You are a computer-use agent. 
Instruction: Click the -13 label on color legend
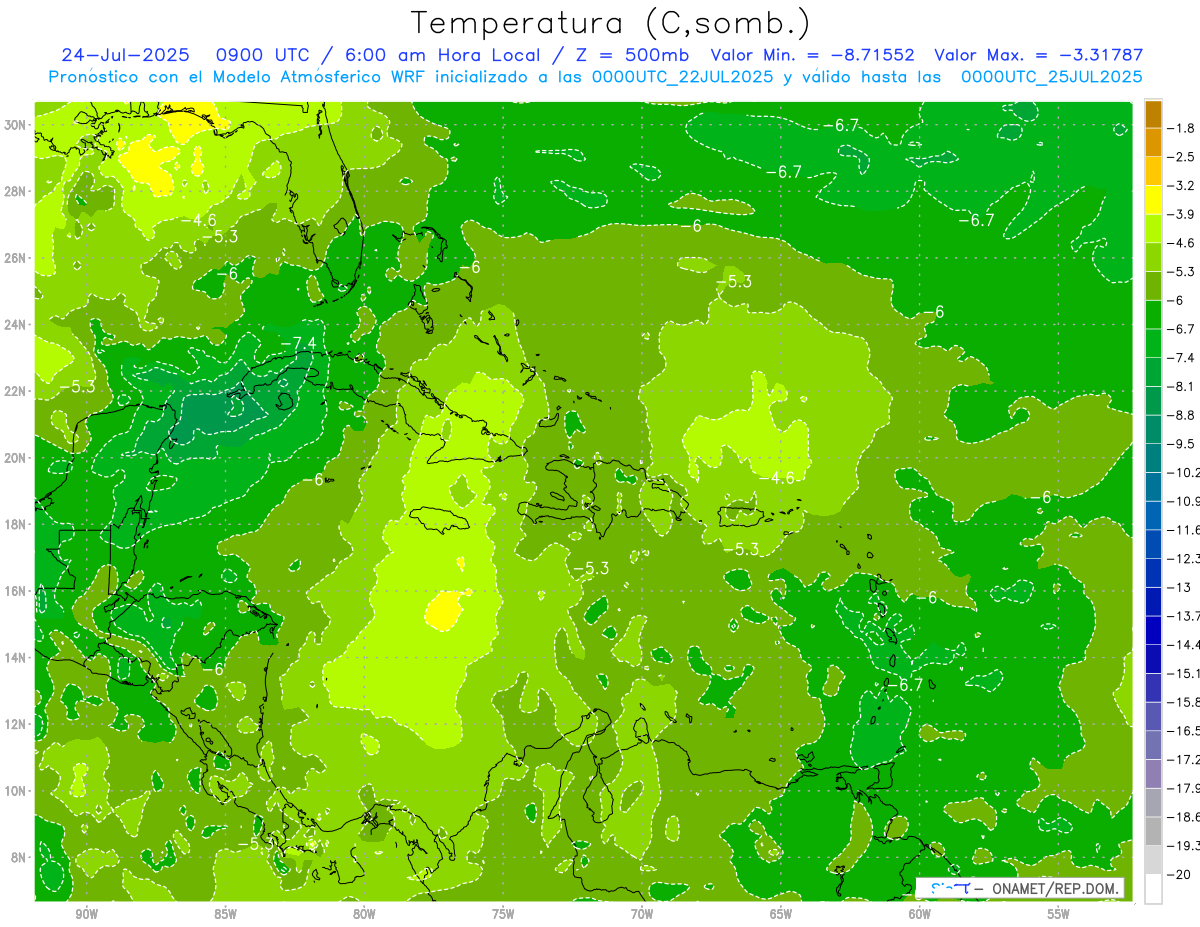click(1179, 587)
